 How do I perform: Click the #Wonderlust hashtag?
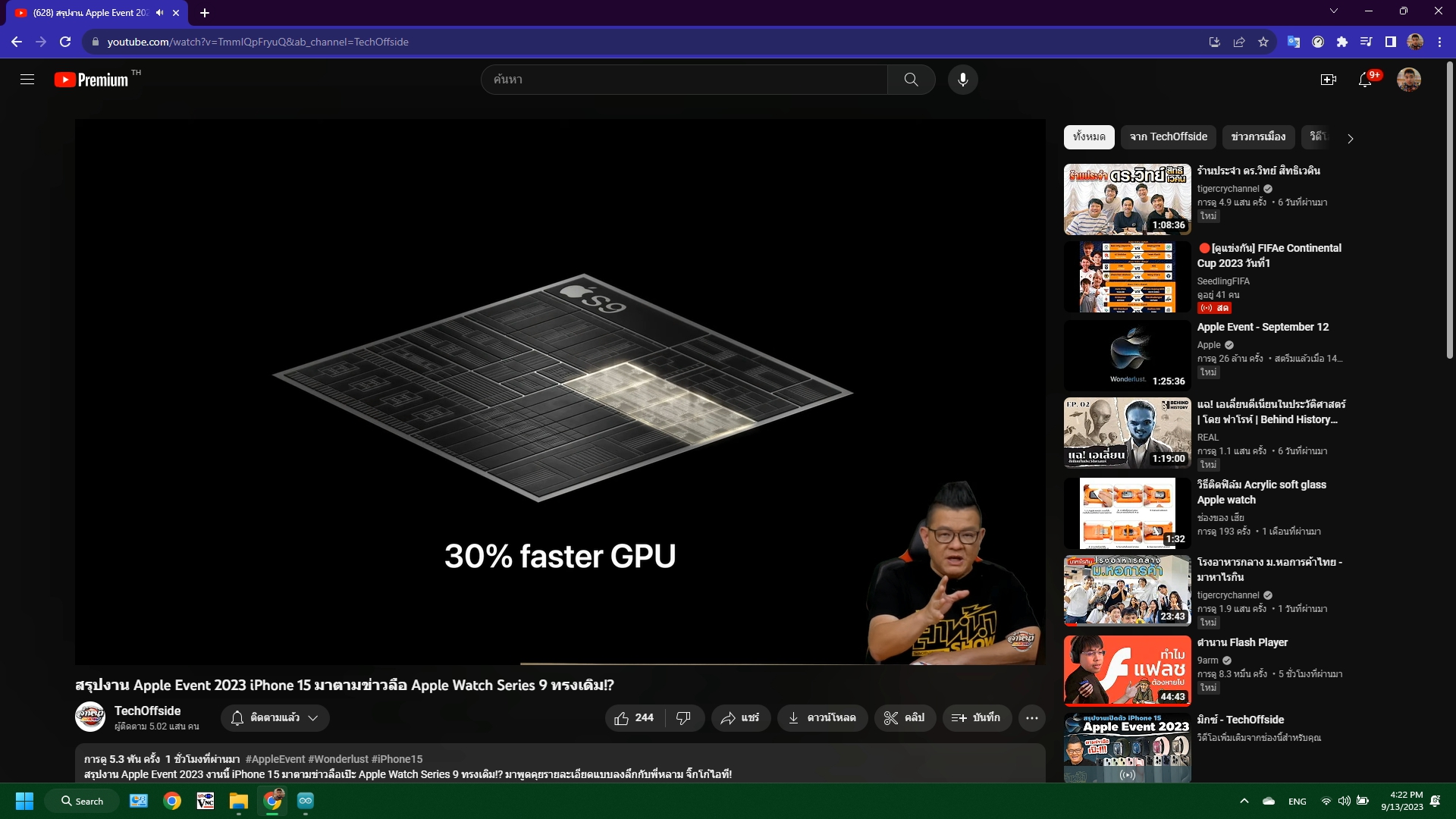[338, 759]
